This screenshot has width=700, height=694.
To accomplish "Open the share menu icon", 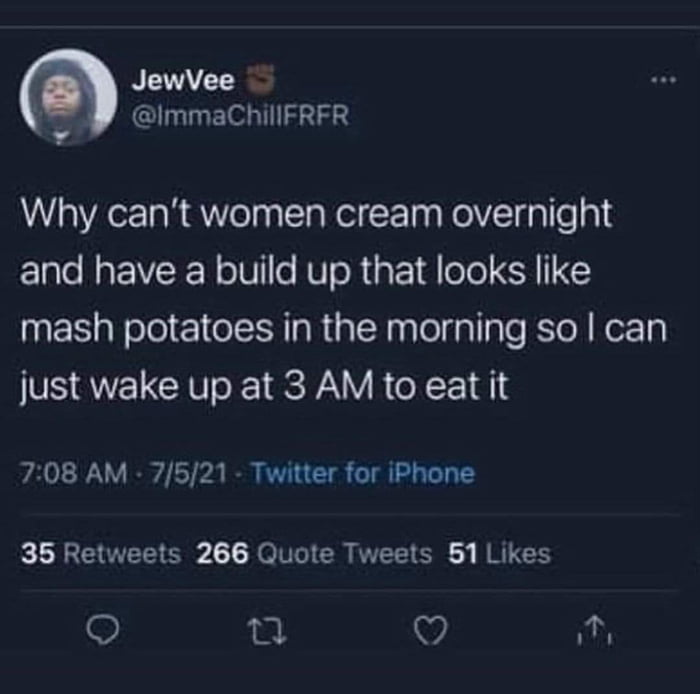I will (x=589, y=628).
